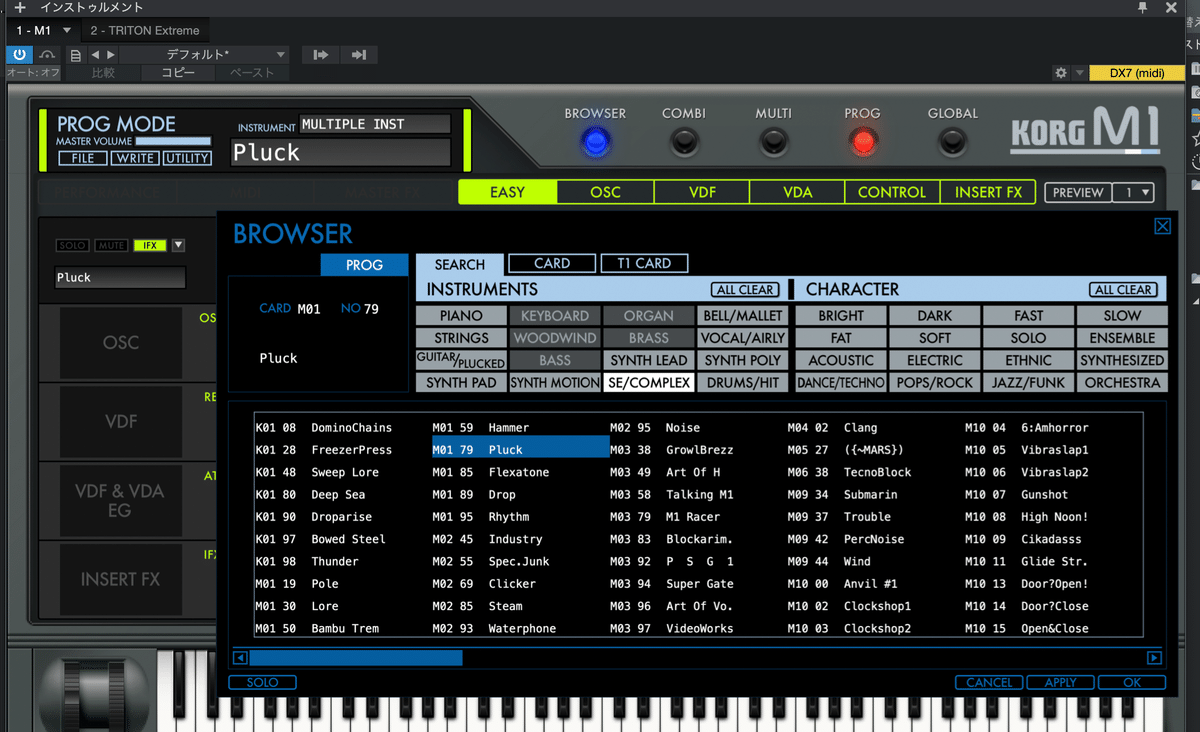Enable the COMBI mode button
The height and width of the screenshot is (732, 1200).
pos(684,143)
